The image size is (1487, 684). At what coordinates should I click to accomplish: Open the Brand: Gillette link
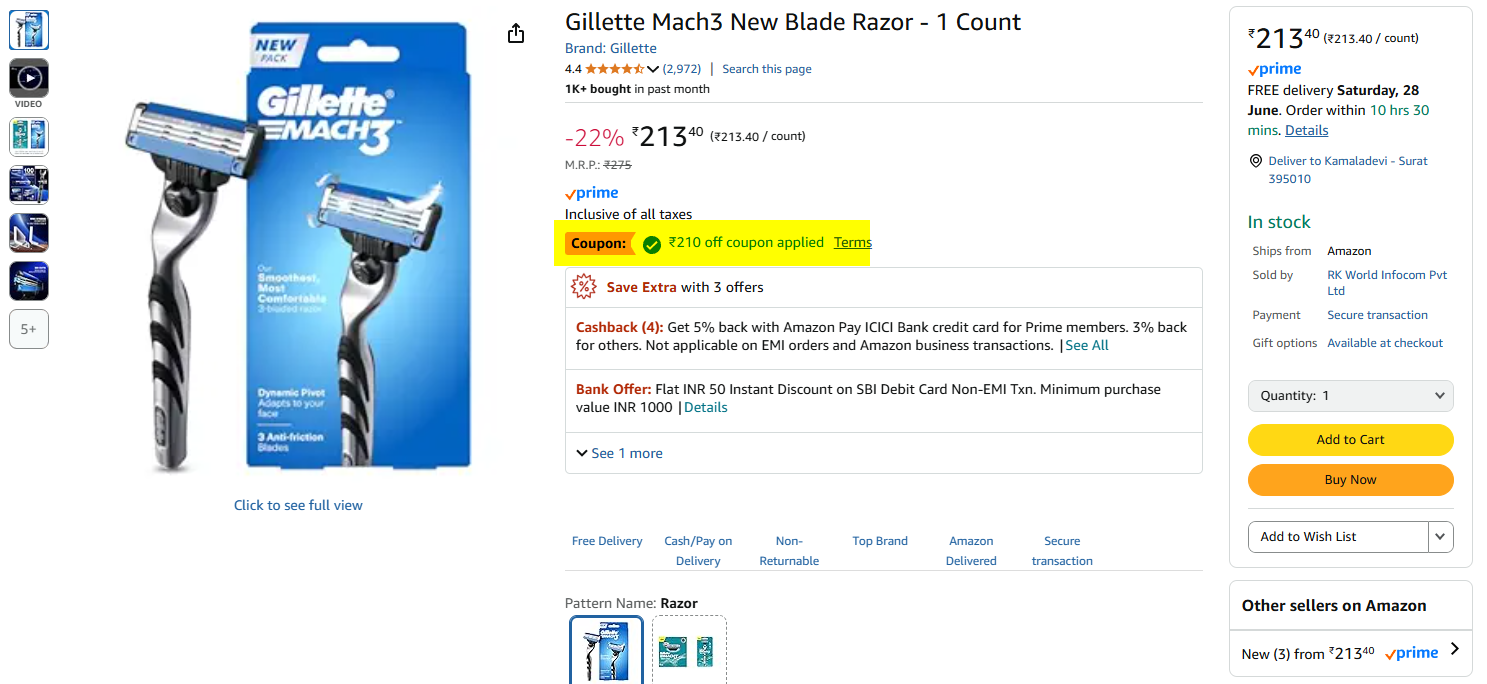611,48
